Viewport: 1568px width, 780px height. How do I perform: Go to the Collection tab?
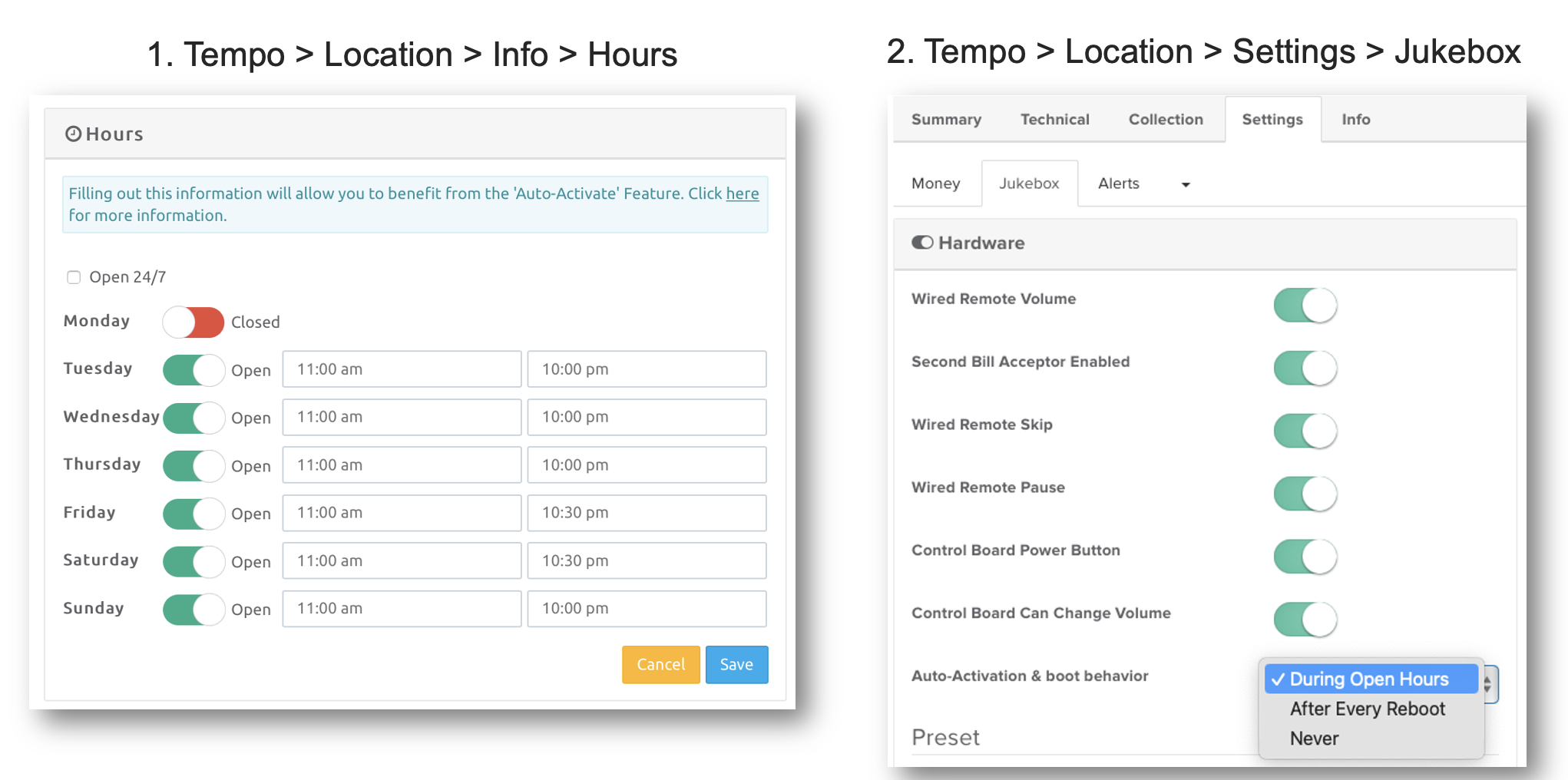pyautogui.click(x=1165, y=120)
